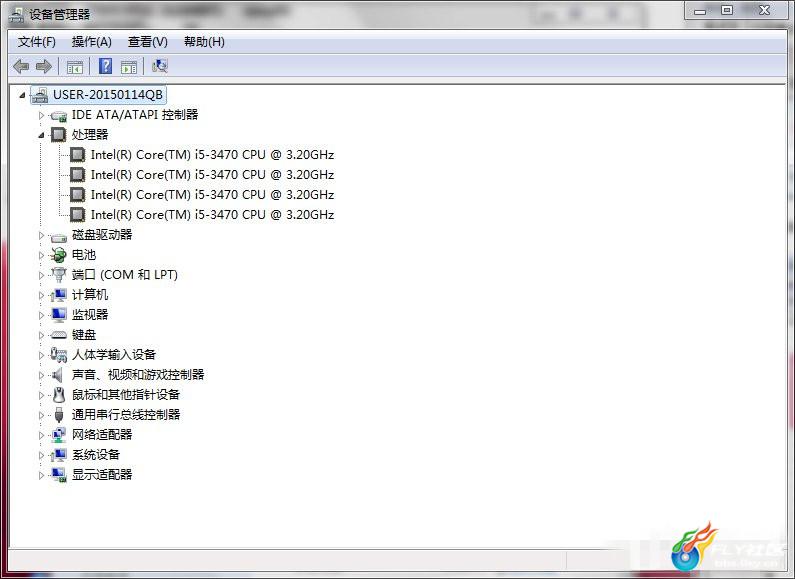Select the 显示适配器 label

pyautogui.click(x=102, y=475)
